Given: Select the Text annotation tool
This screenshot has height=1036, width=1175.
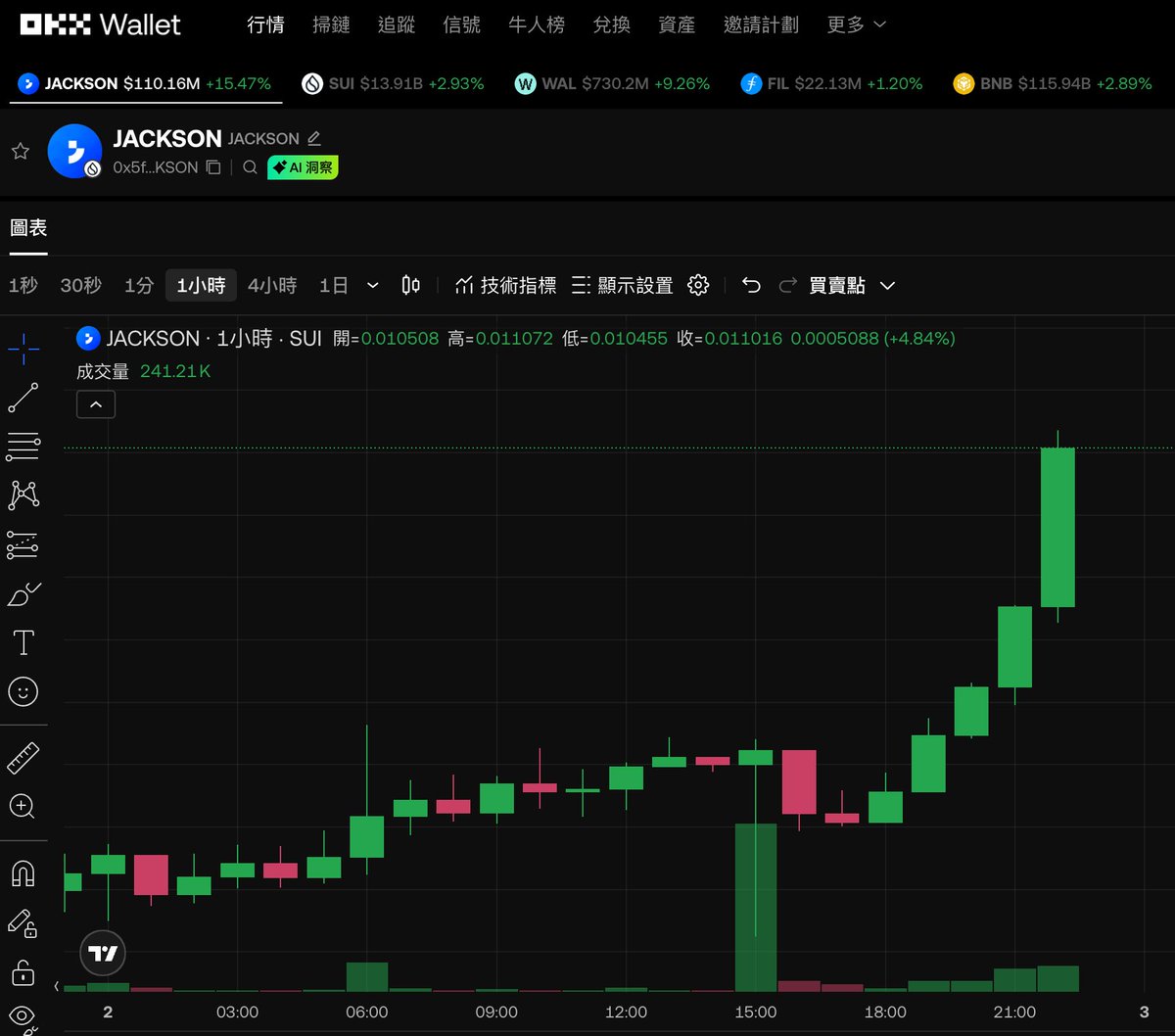Looking at the screenshot, I should click(x=23, y=642).
